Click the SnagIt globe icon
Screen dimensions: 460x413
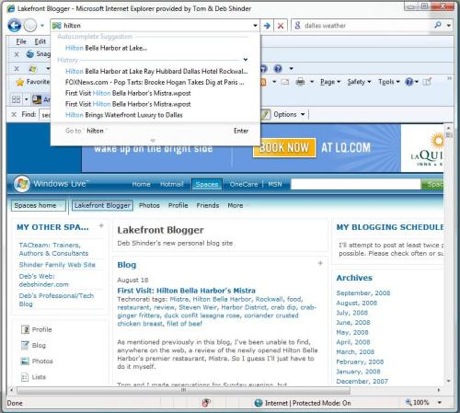tap(30, 54)
